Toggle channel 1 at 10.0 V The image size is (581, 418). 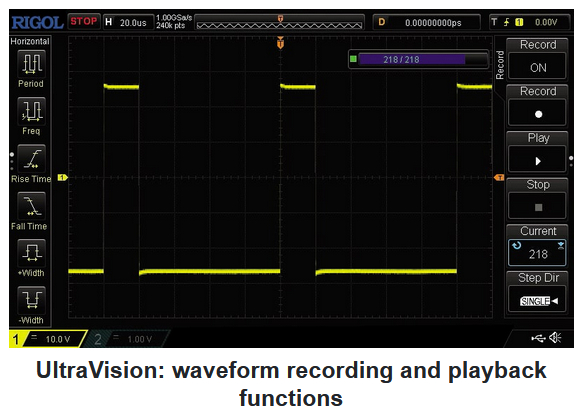47,339
